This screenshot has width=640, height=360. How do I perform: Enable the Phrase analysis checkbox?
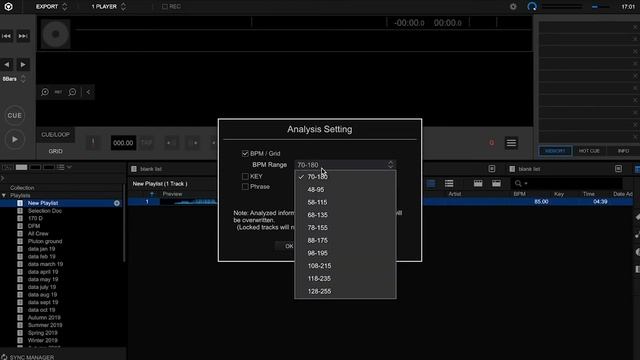pyautogui.click(x=245, y=187)
